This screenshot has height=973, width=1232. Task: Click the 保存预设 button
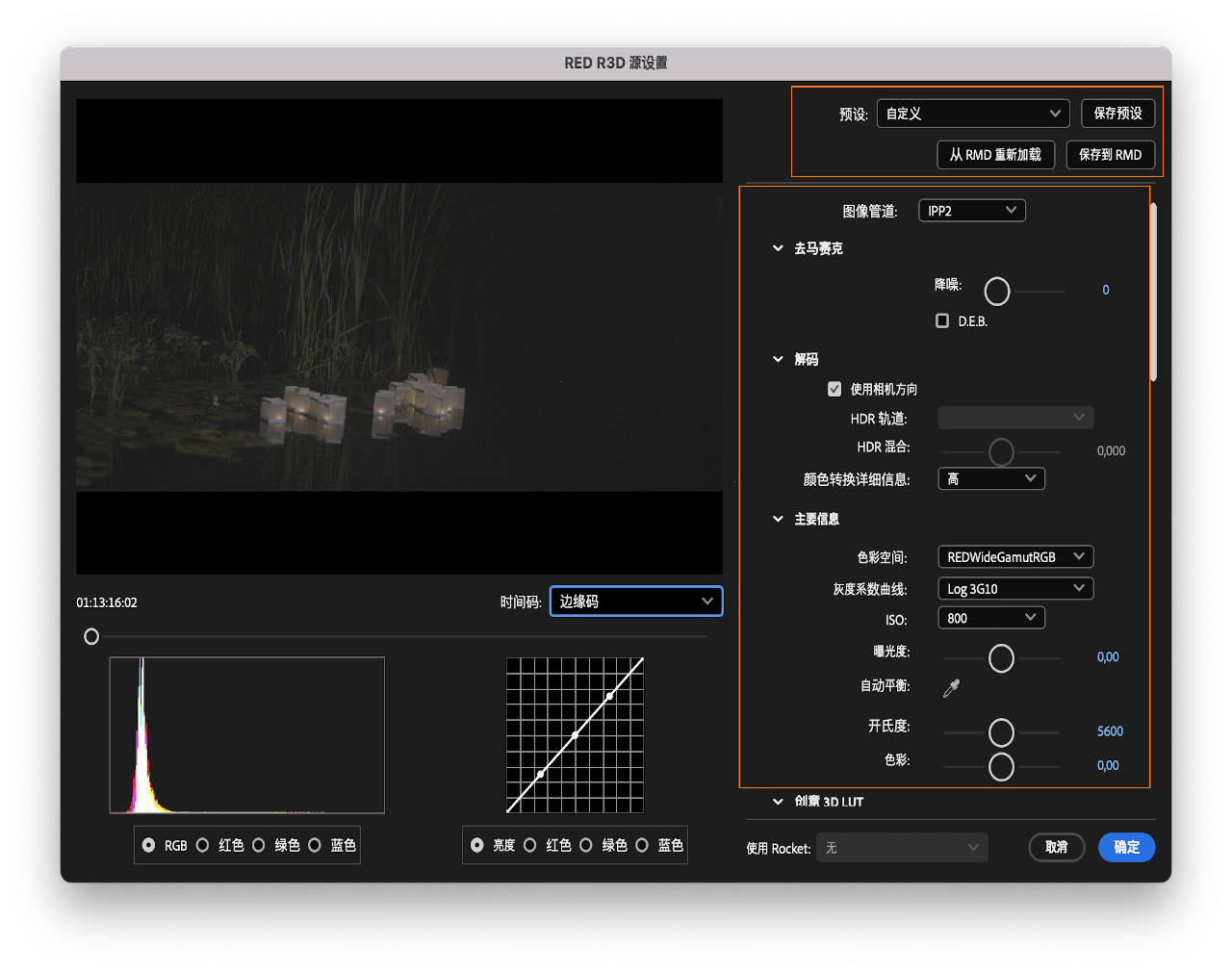pos(1117,113)
